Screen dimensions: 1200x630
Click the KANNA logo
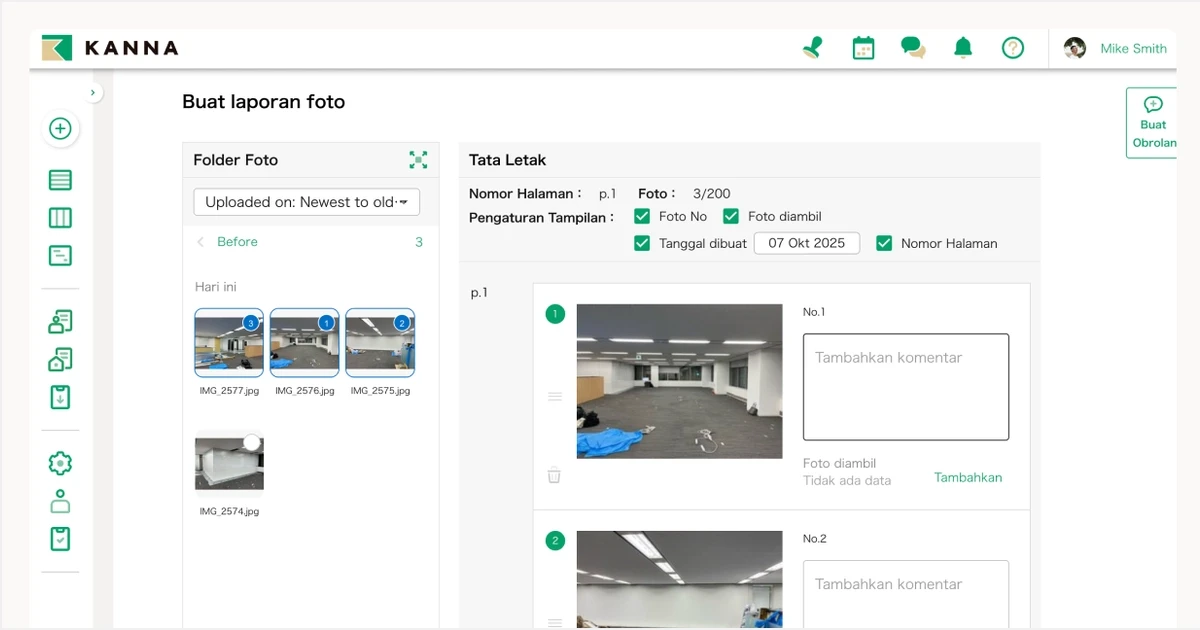110,48
